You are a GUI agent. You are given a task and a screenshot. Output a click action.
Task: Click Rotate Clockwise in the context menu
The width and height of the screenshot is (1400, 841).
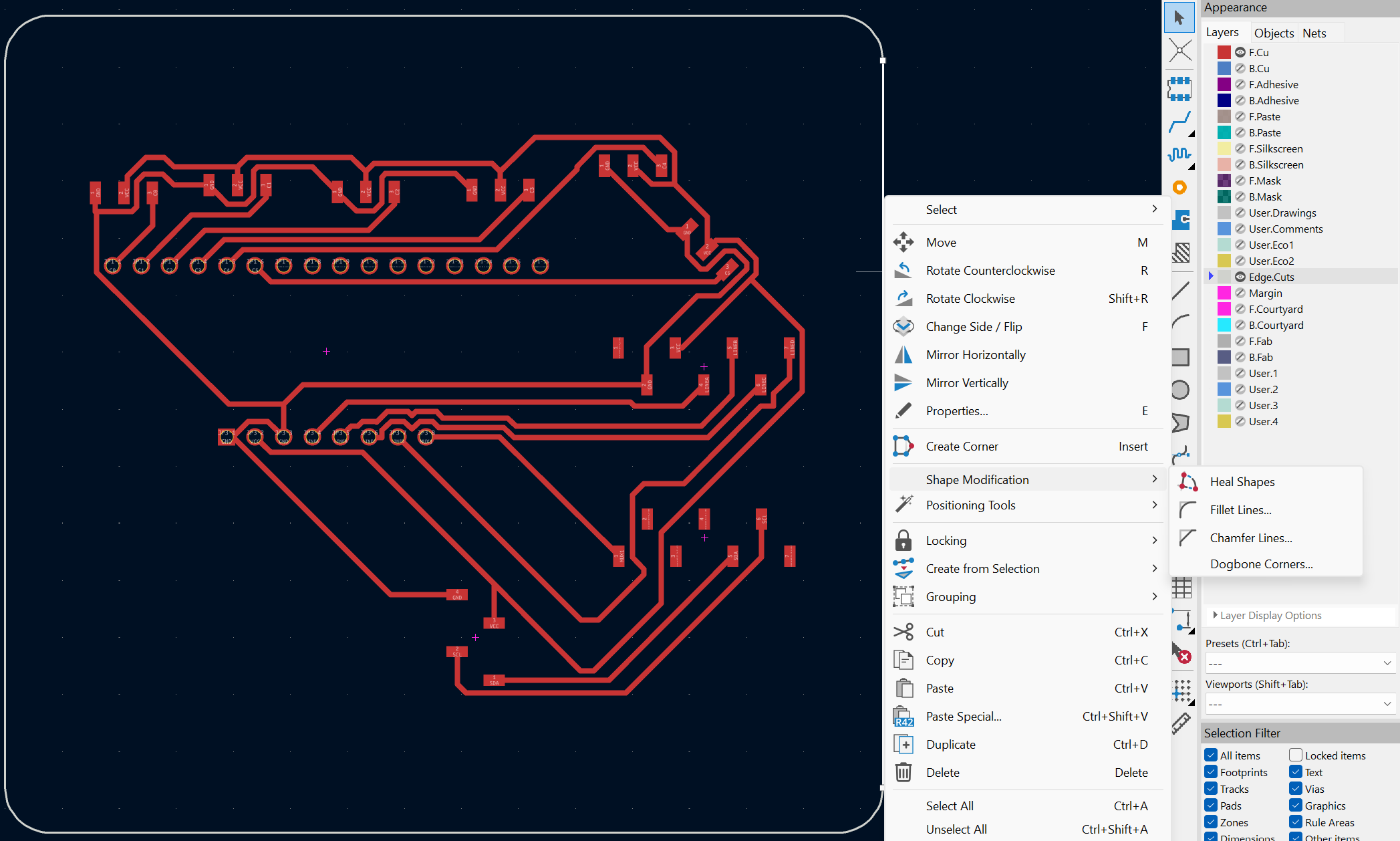(x=970, y=299)
